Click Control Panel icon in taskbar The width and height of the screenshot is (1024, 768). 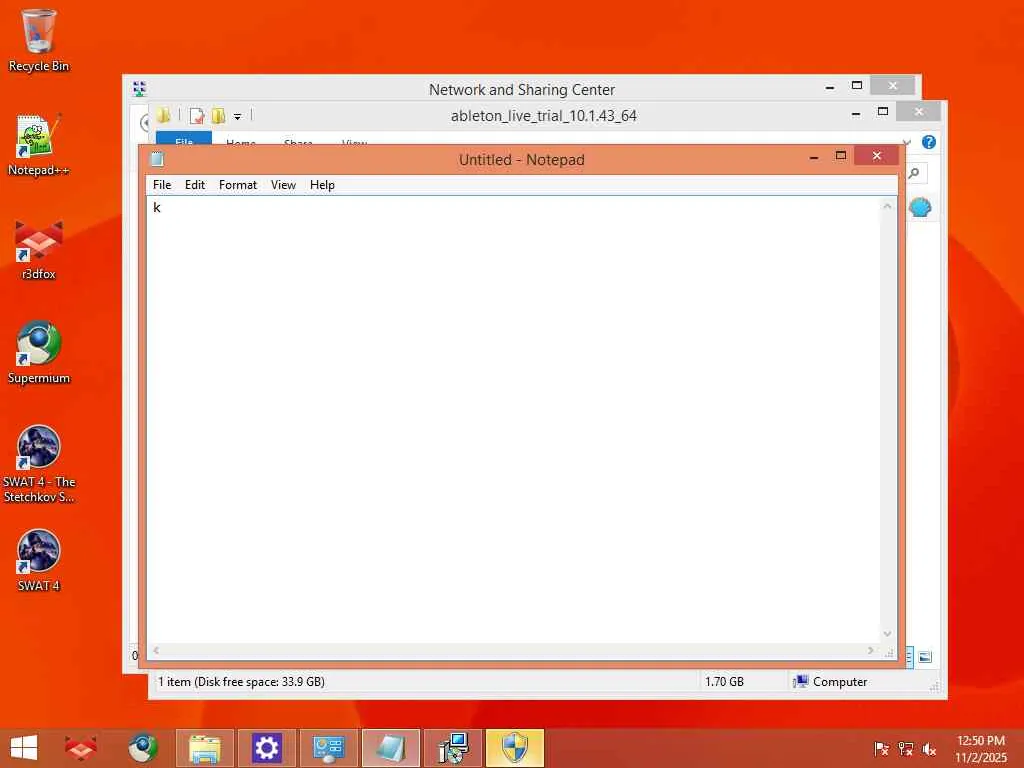[x=328, y=748]
